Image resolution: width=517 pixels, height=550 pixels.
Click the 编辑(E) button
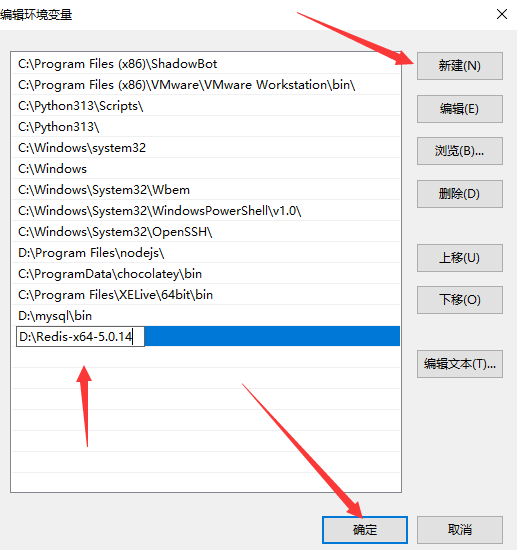tap(459, 109)
